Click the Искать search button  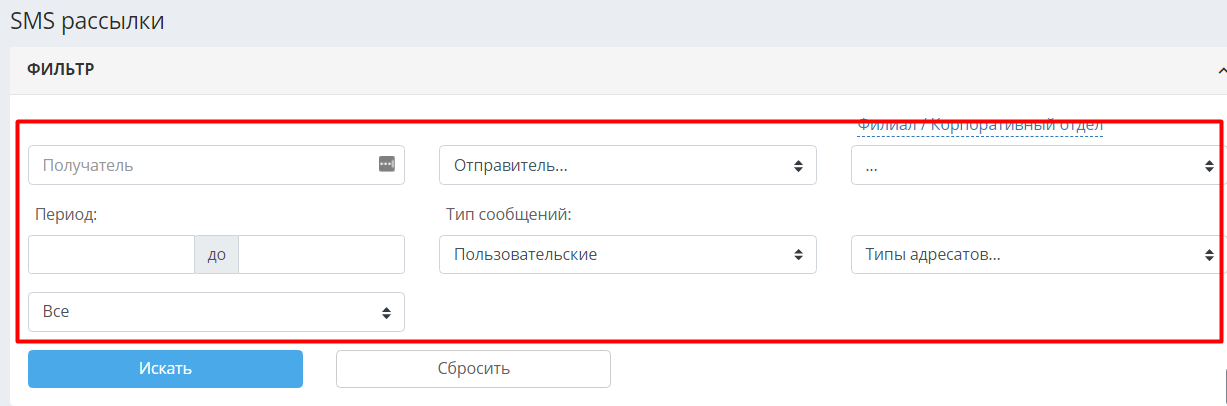point(165,368)
